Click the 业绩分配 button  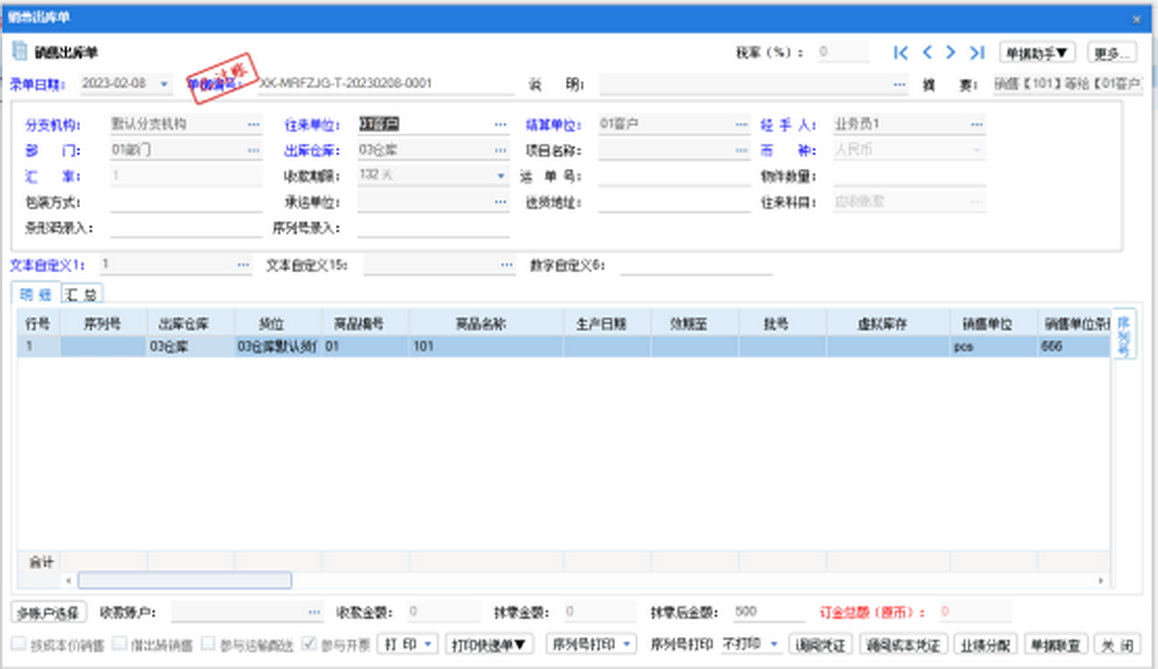[x=985, y=645]
